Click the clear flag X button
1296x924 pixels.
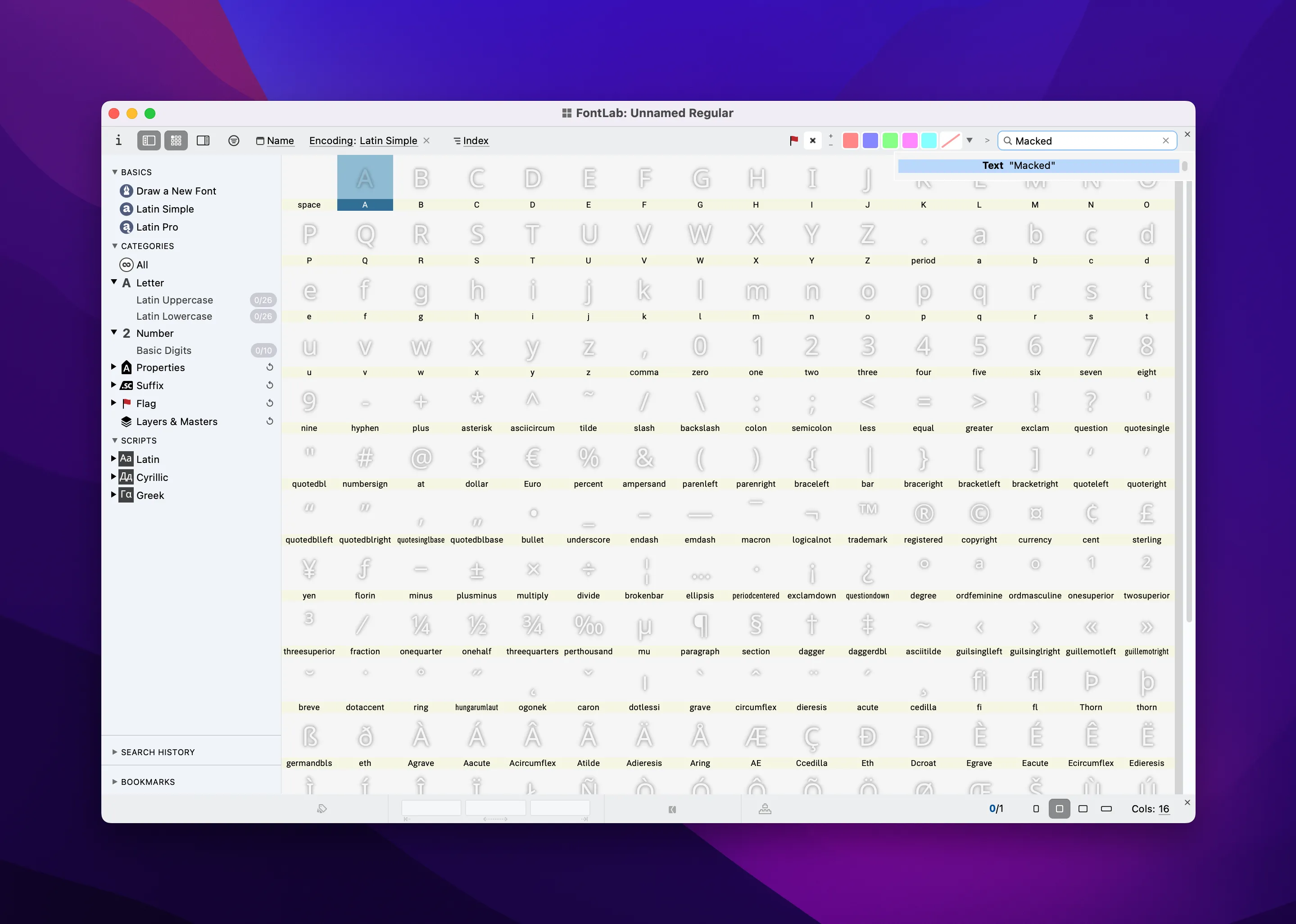point(812,140)
